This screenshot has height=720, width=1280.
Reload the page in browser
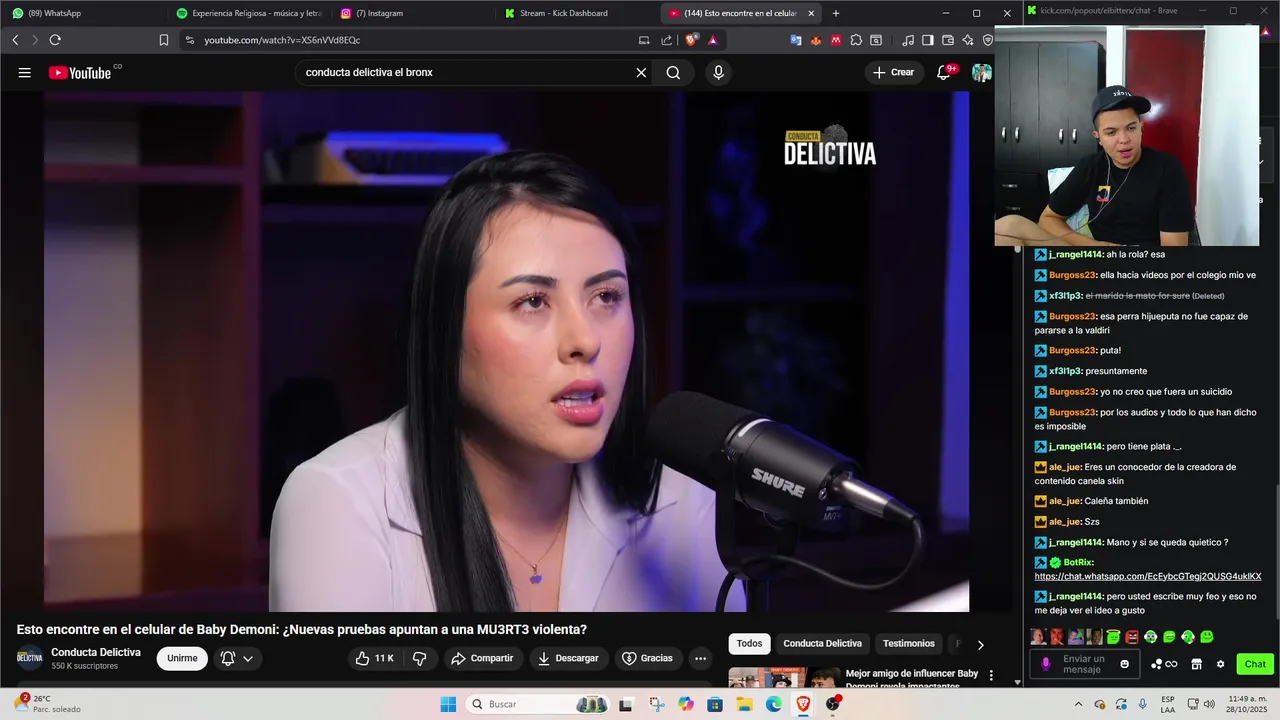[x=55, y=40]
